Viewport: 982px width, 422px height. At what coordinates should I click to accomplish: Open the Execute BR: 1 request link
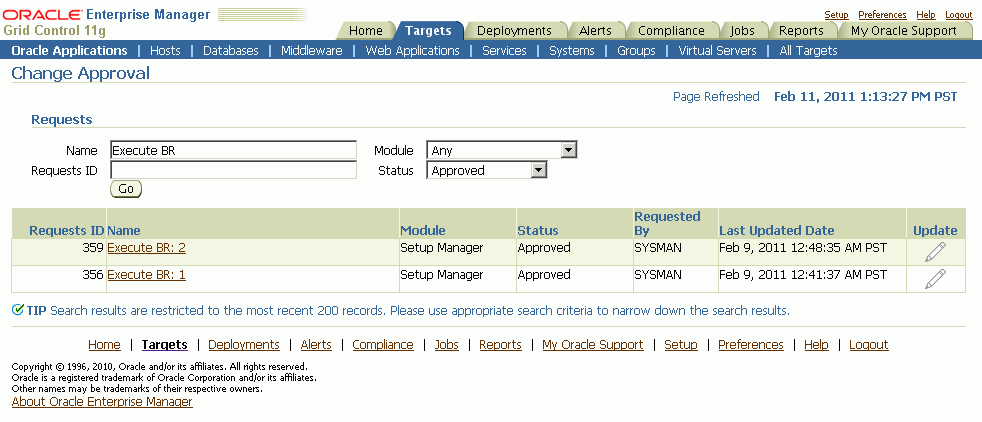(x=147, y=275)
